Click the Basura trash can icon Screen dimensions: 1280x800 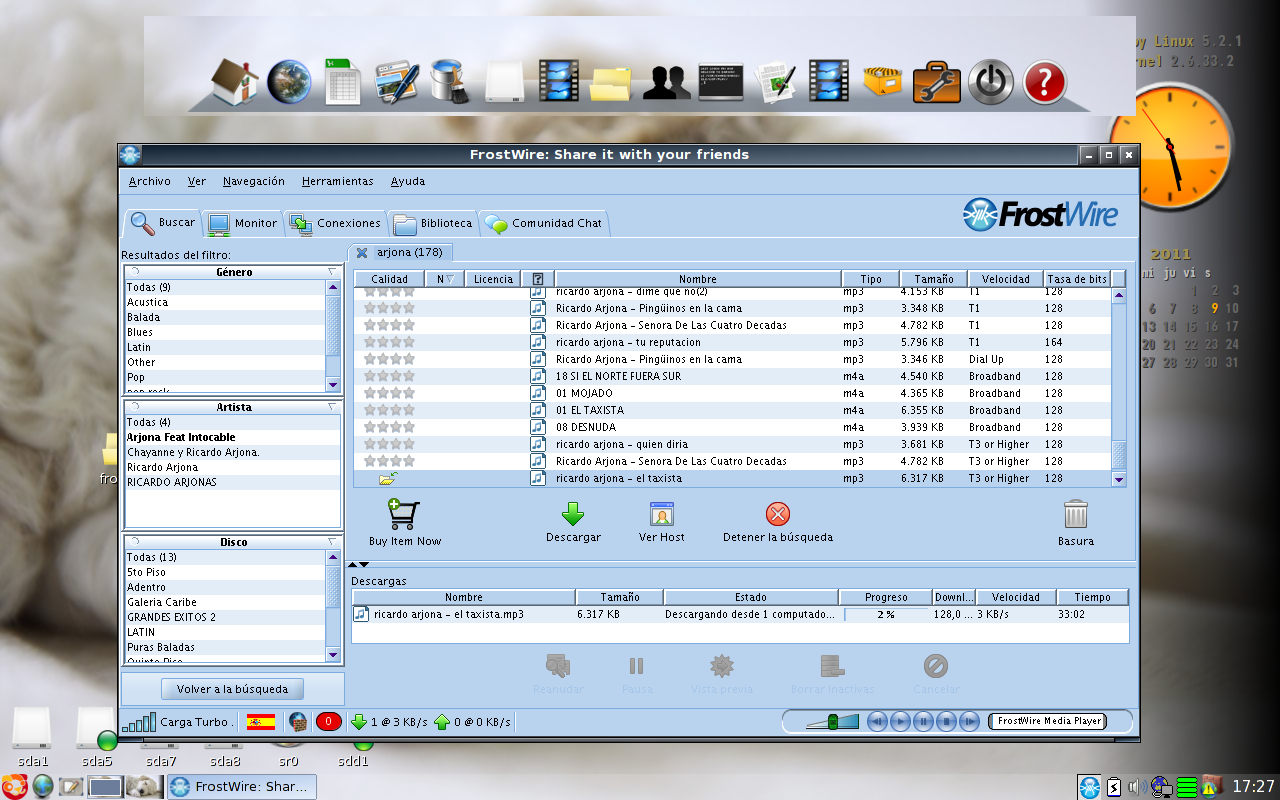[1076, 514]
